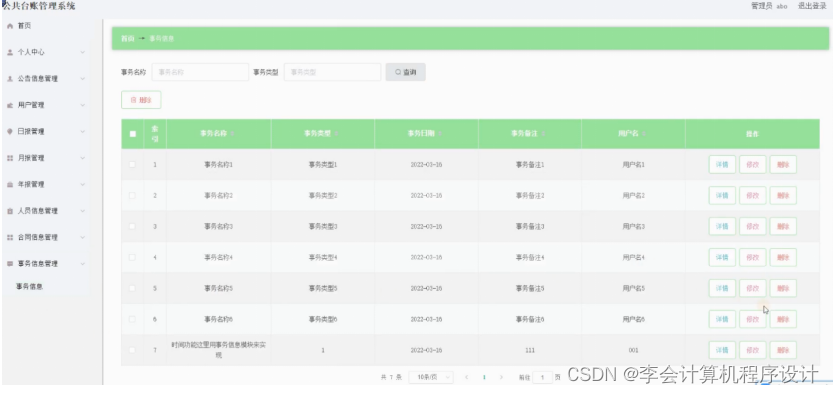This screenshot has width=834, height=393.
Task: Sort by 事务备注 column arrows
Action: 544,134
